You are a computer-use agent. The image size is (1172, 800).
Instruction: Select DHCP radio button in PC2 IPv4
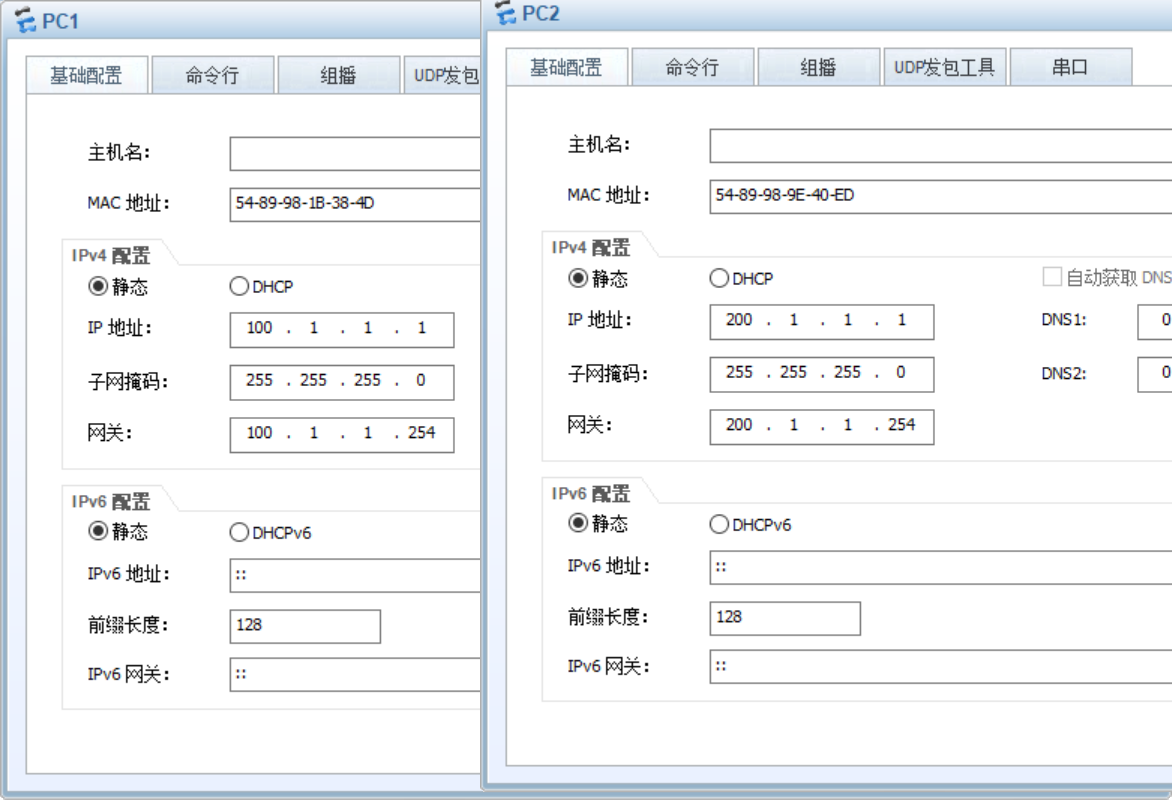719,279
